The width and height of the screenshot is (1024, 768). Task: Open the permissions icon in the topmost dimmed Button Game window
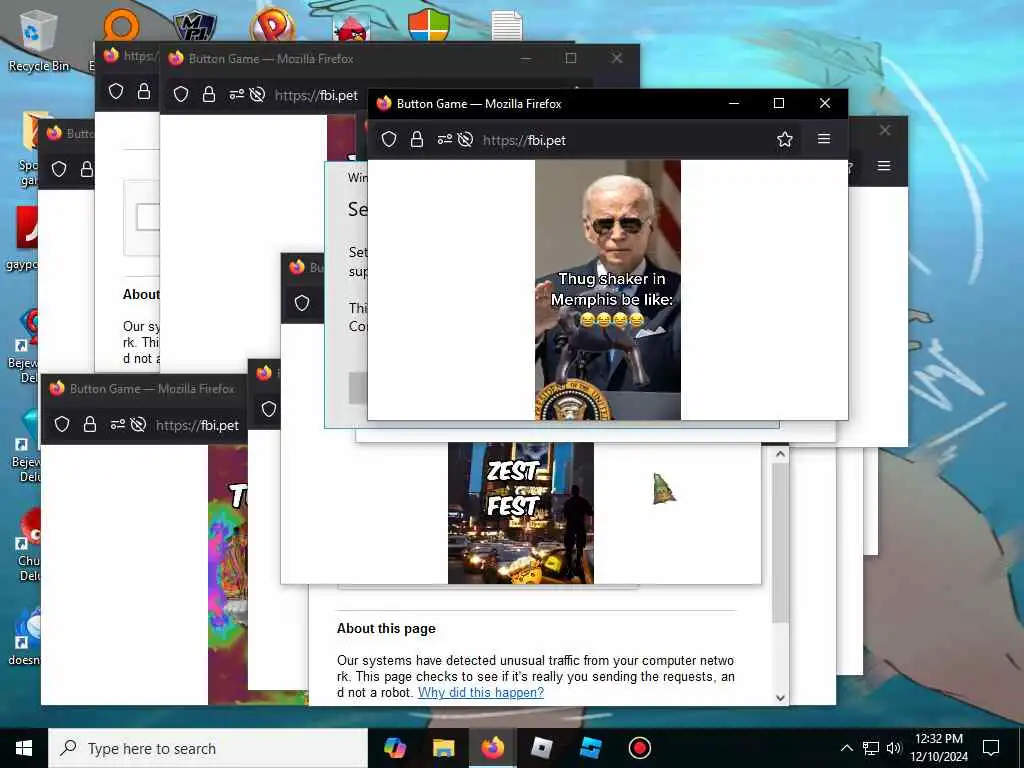click(x=236, y=95)
